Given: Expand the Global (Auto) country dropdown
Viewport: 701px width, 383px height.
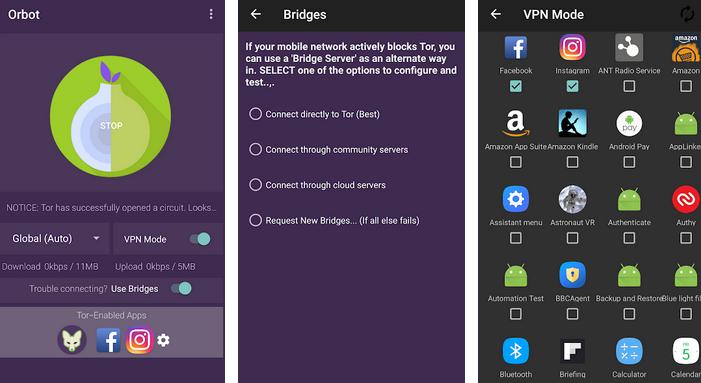Looking at the screenshot, I should pyautogui.click(x=55, y=239).
